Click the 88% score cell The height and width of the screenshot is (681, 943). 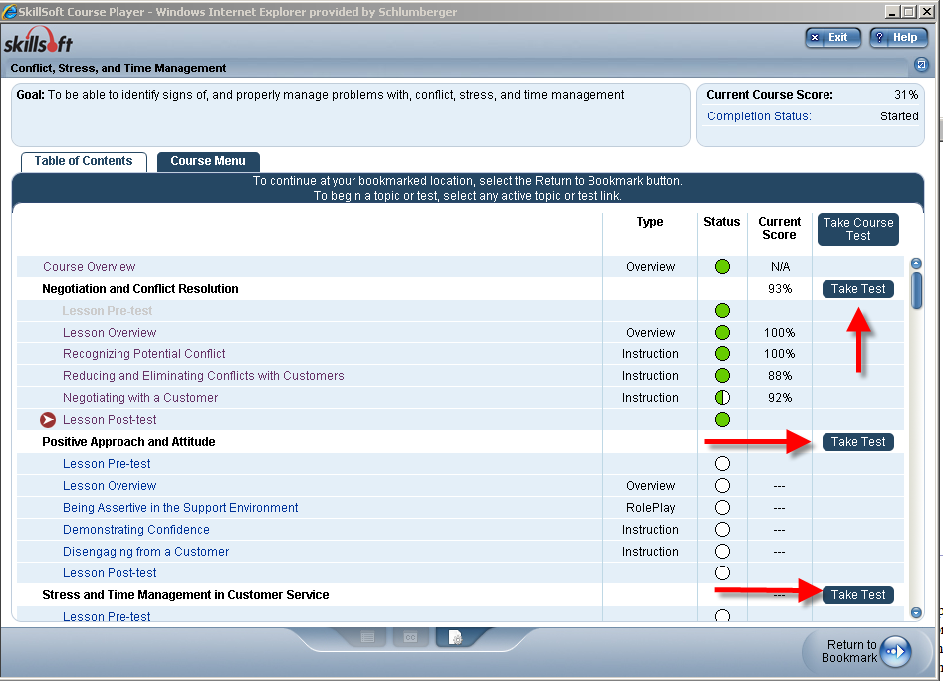coord(780,376)
